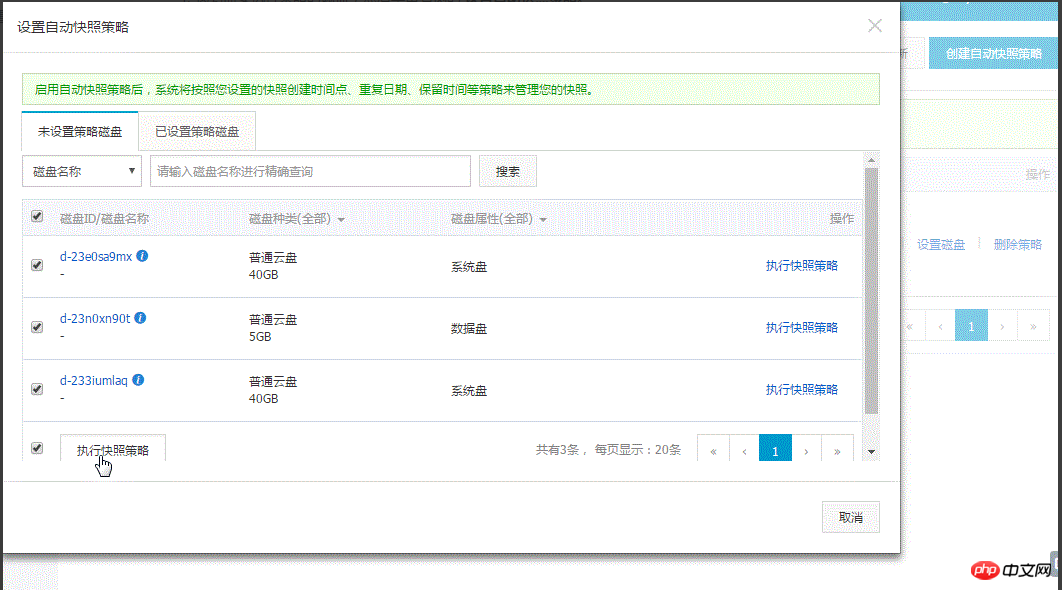
Task: Open disk link d-23n0xn90t
Action: [x=95, y=318]
